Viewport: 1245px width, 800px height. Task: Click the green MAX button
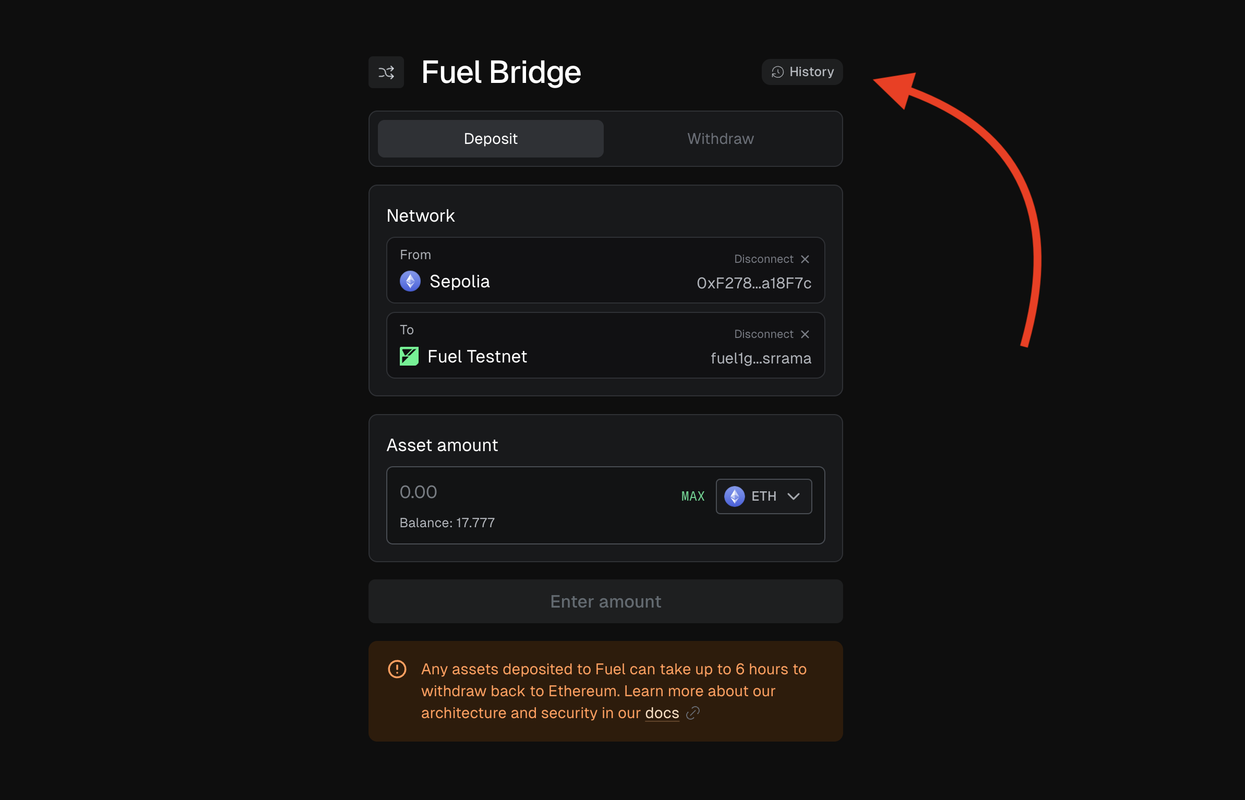pyautogui.click(x=693, y=496)
